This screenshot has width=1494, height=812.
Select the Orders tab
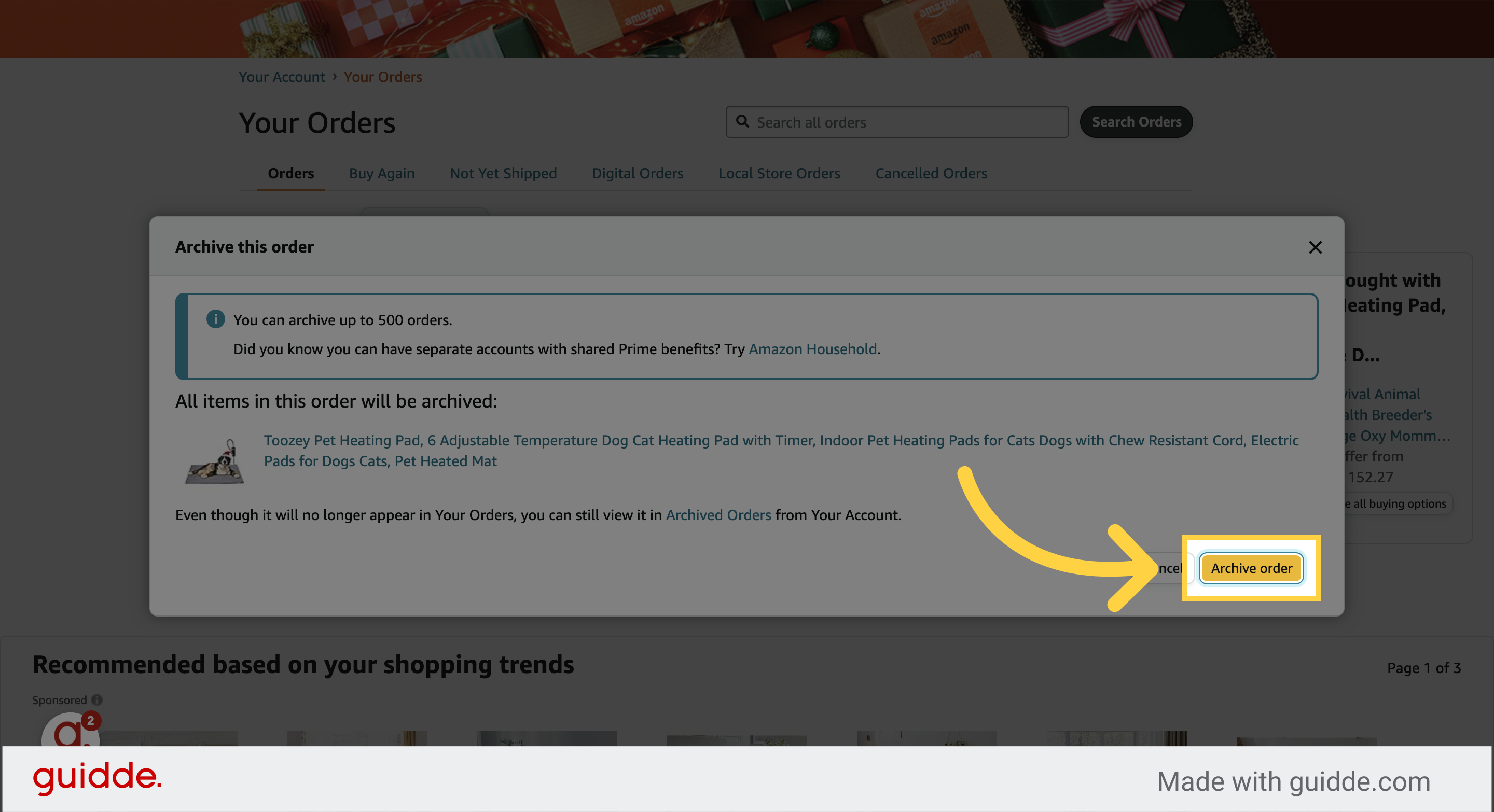coord(290,173)
